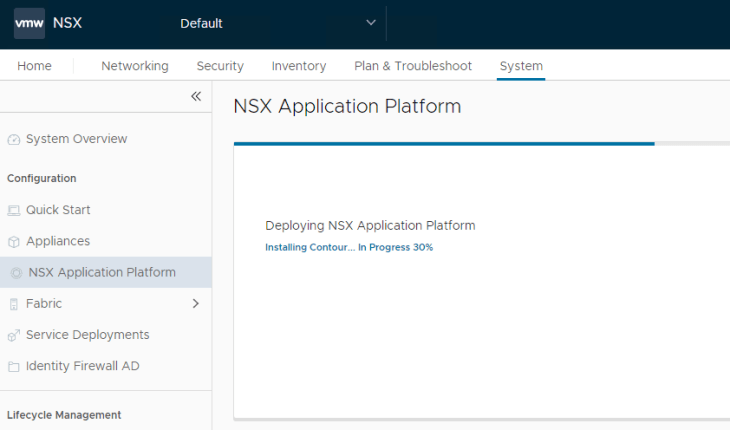Image resolution: width=730 pixels, height=430 pixels.
Task: Click the Configuration section label
Action: [41, 178]
